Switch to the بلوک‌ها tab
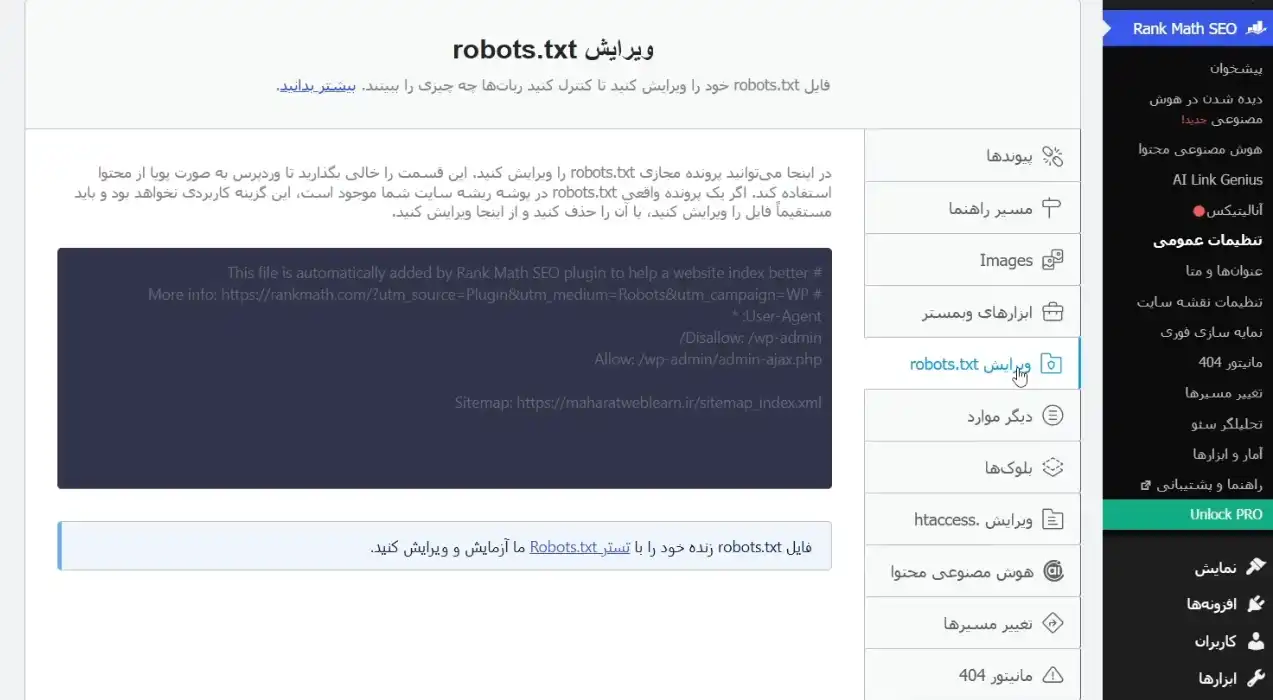 (x=972, y=468)
